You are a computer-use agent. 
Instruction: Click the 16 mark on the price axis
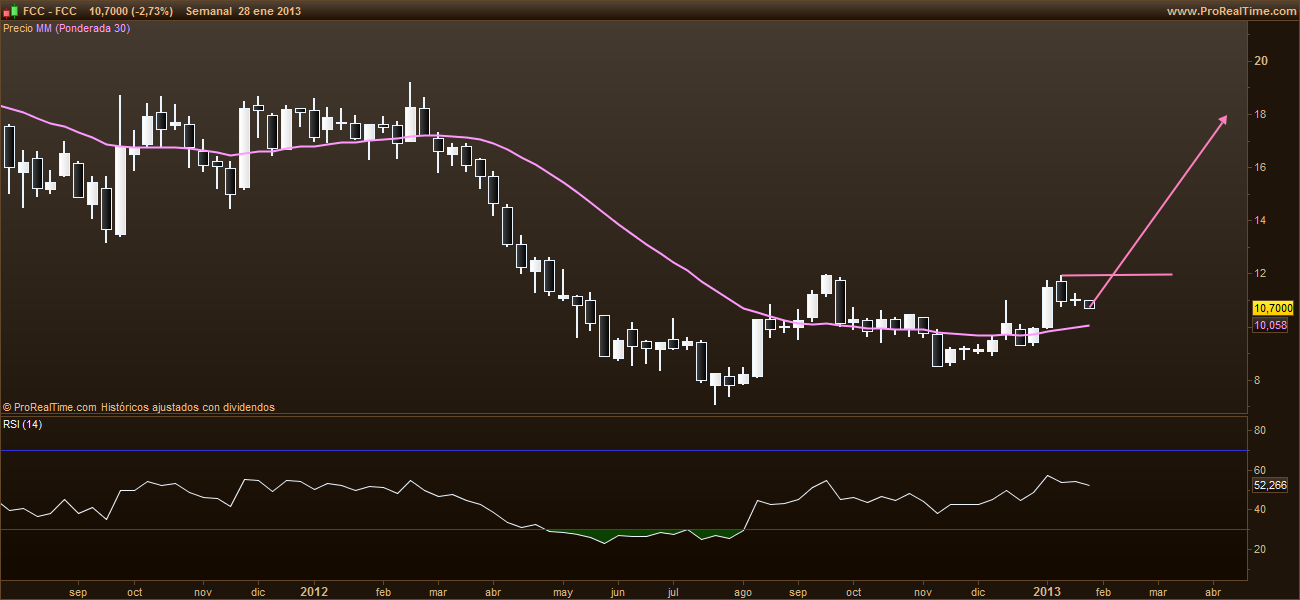1261,167
